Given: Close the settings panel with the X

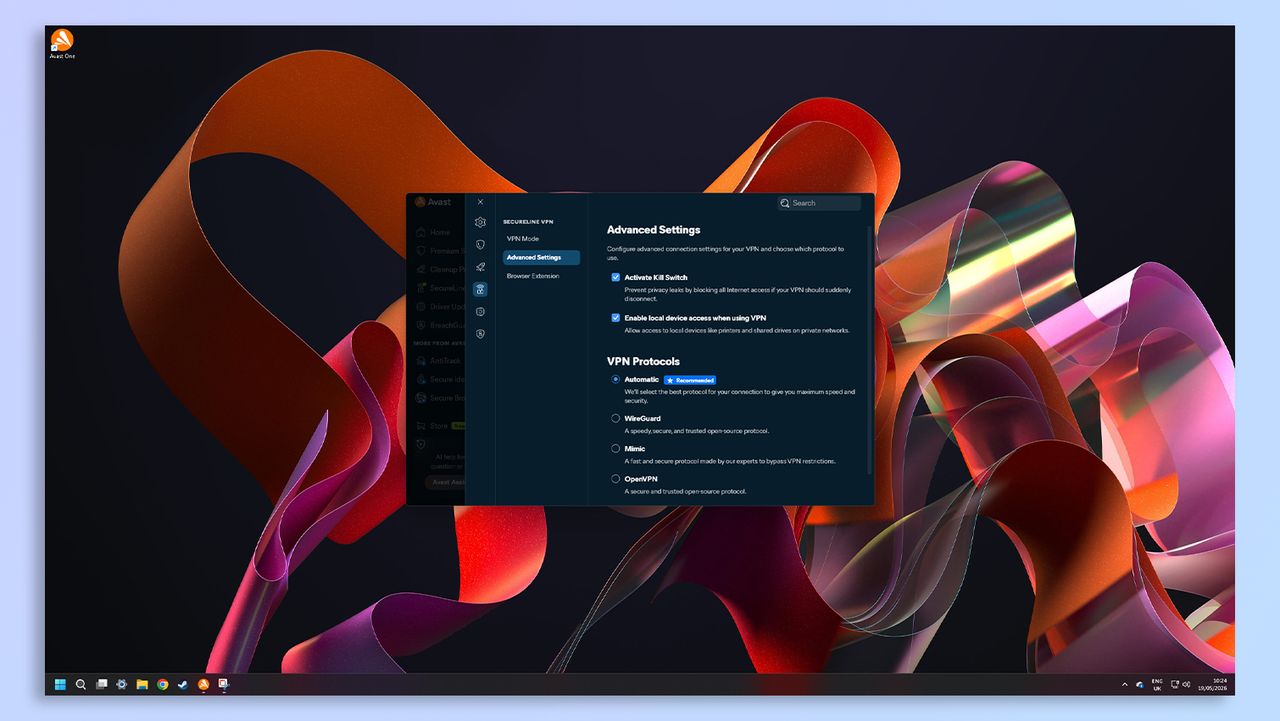Looking at the screenshot, I should pyautogui.click(x=480, y=202).
